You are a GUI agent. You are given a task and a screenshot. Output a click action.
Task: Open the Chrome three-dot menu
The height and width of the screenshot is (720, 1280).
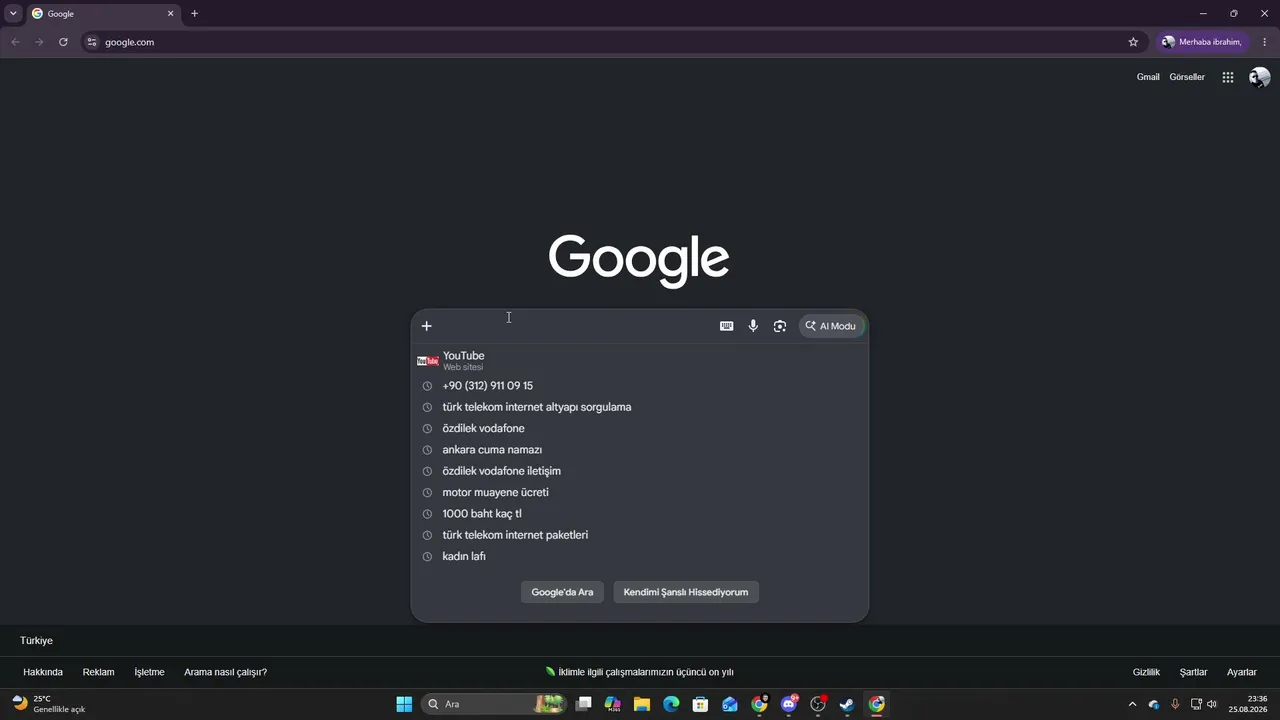tap(1265, 42)
